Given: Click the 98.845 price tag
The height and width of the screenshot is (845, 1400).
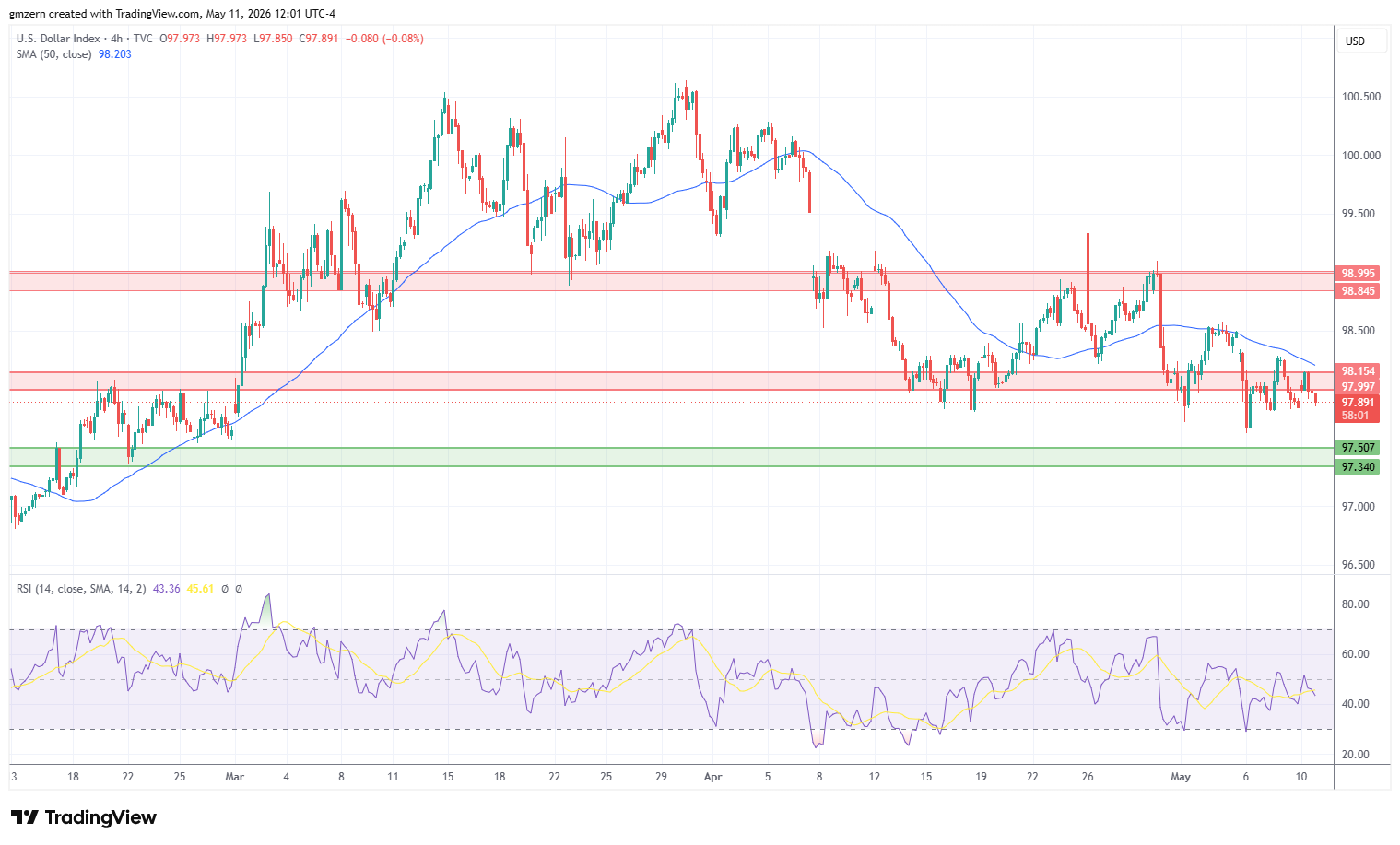Looking at the screenshot, I should click(x=1358, y=291).
